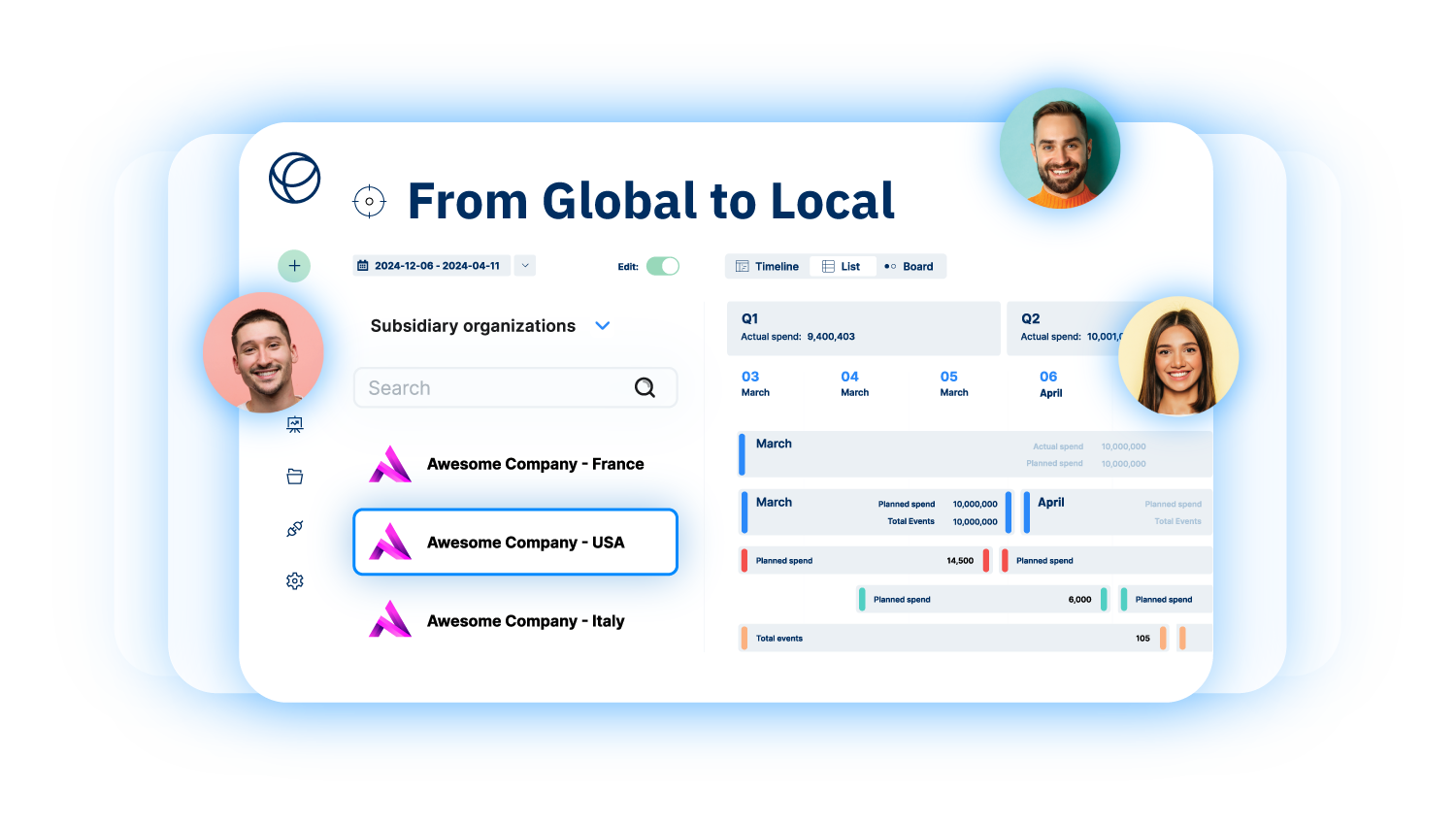This screenshot has height=825, width=1456.
Task: Click bearded man avatar in orange sweater
Action: point(1060,148)
